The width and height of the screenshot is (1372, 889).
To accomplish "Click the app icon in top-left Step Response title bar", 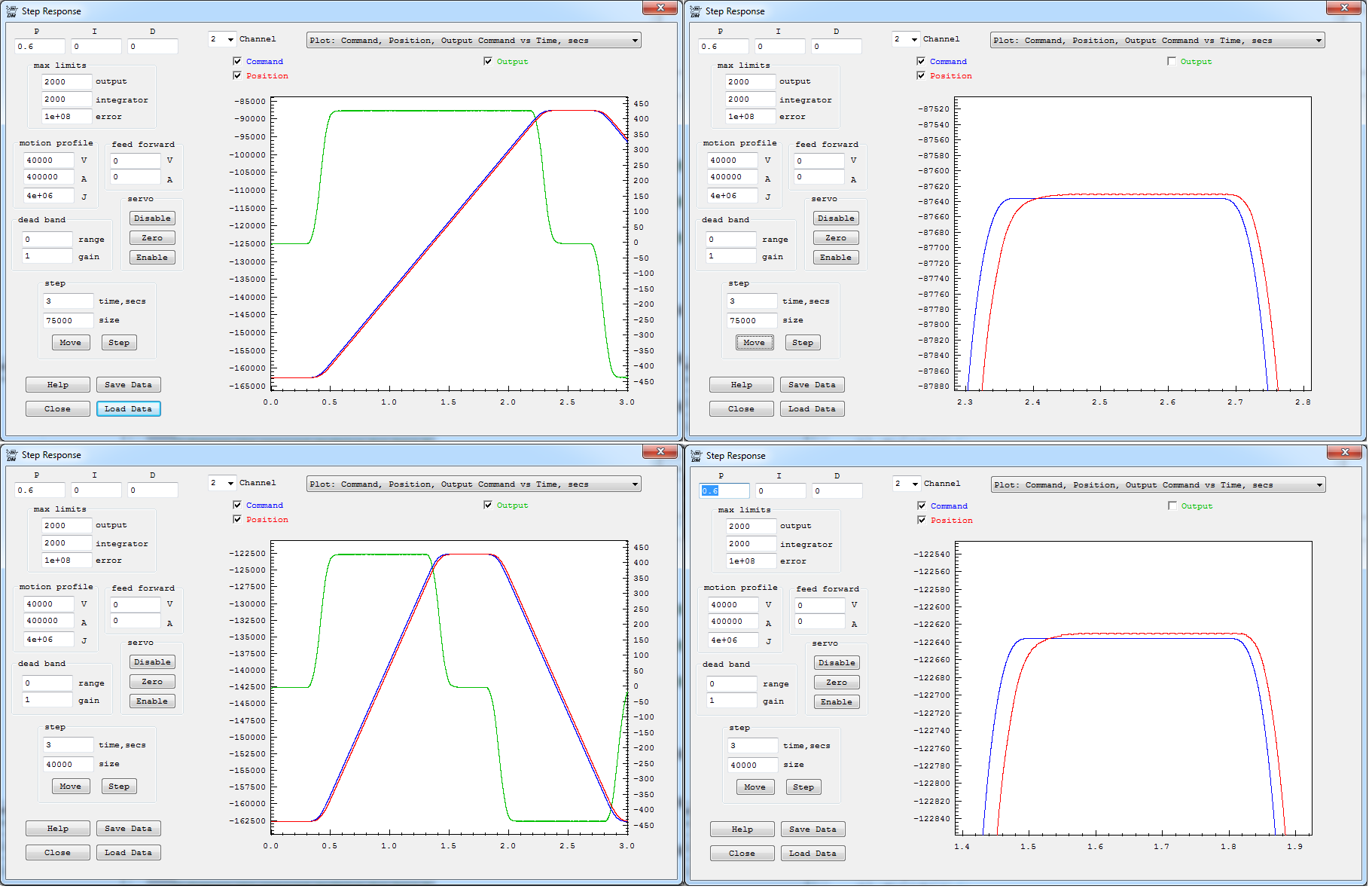I will (11, 11).
